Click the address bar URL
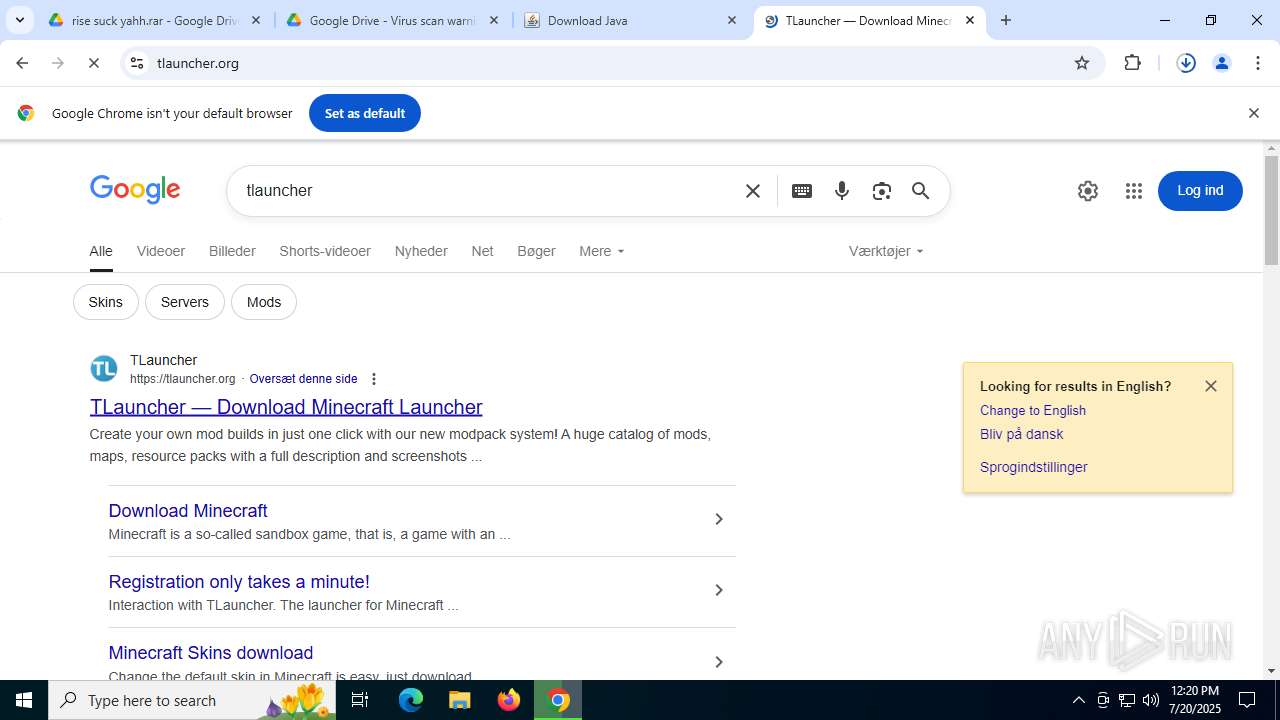The image size is (1280, 720). (x=198, y=63)
